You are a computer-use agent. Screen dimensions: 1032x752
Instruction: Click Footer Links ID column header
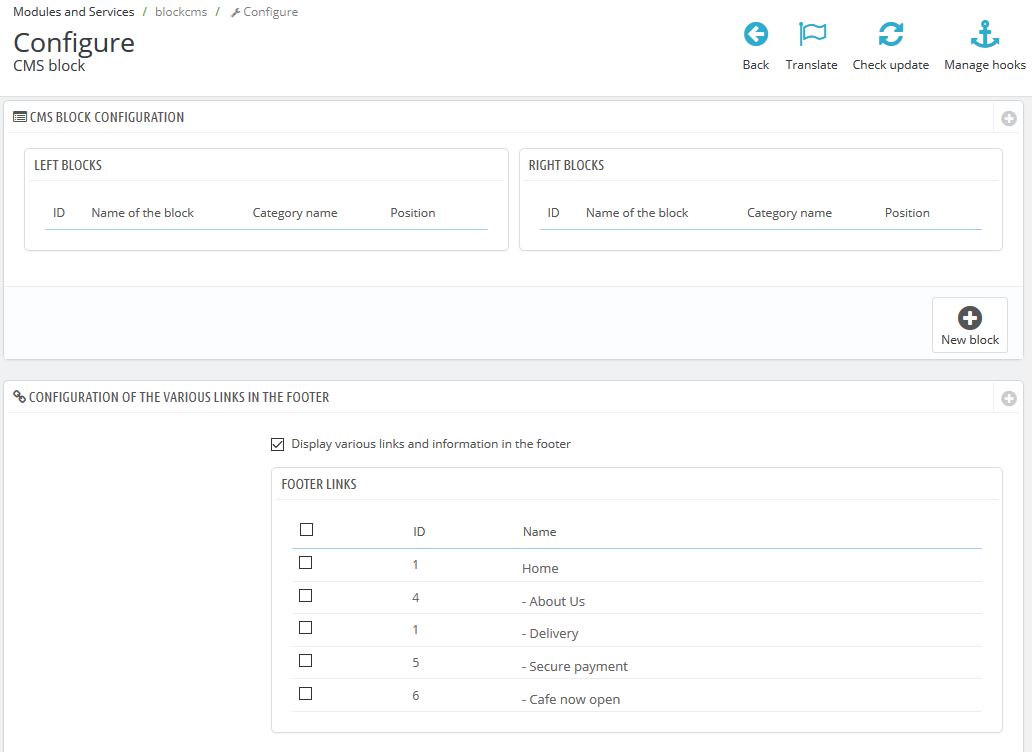(419, 532)
